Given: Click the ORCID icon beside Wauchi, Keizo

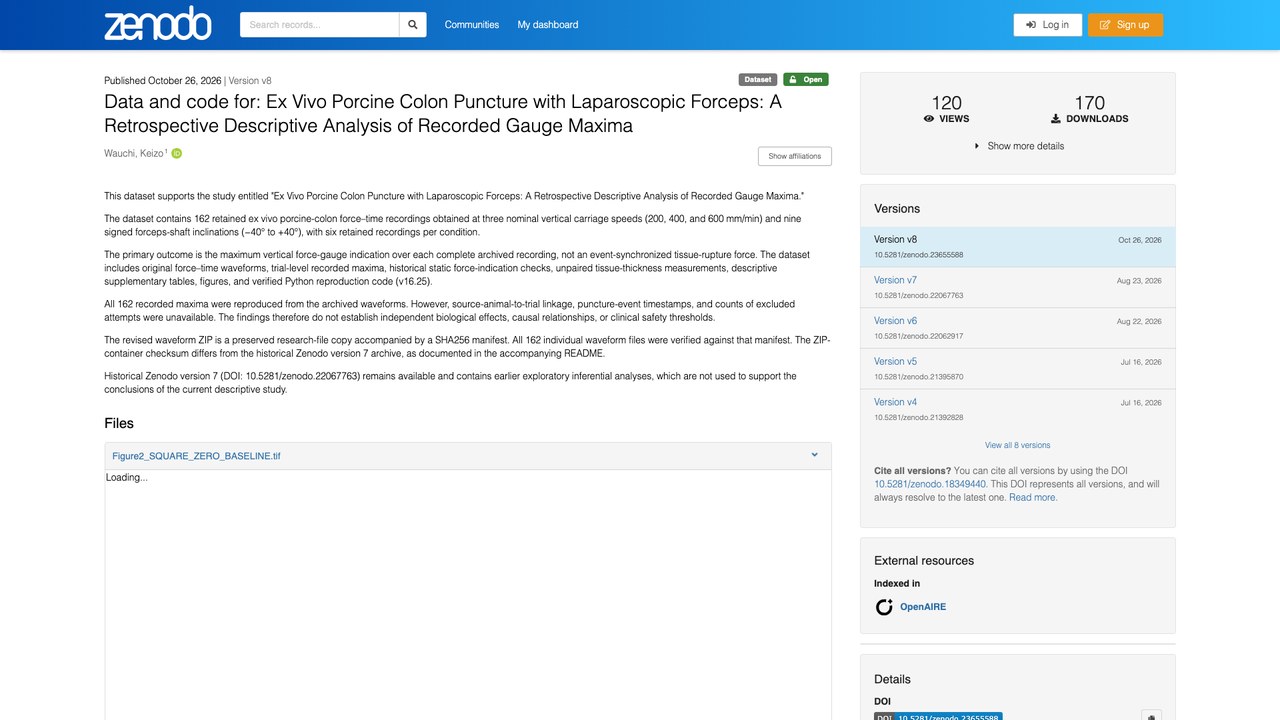Looking at the screenshot, I should pyautogui.click(x=177, y=153).
